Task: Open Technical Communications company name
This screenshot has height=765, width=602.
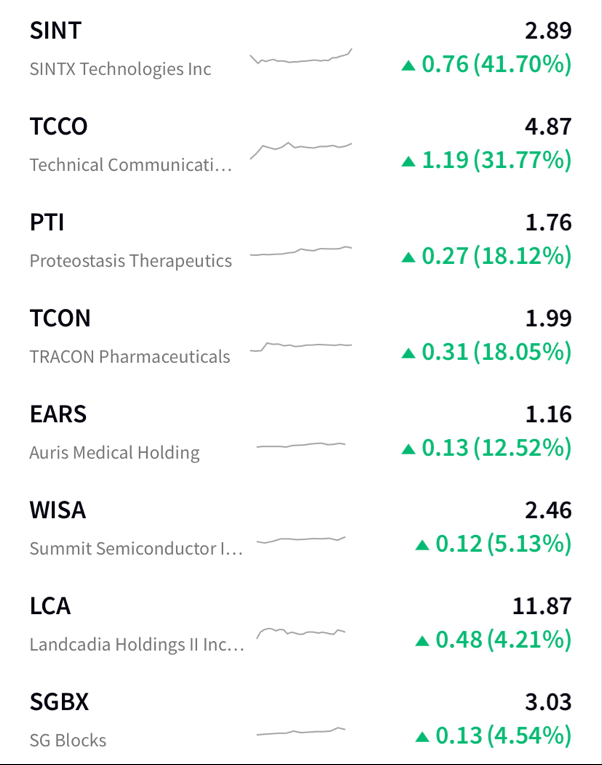Action: coord(131,165)
